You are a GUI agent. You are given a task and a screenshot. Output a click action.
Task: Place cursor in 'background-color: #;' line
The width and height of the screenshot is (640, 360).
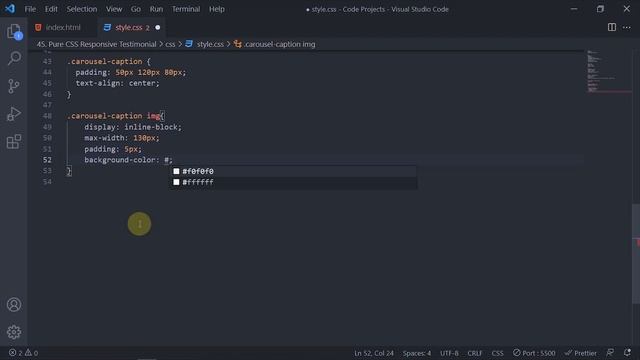coord(129,160)
